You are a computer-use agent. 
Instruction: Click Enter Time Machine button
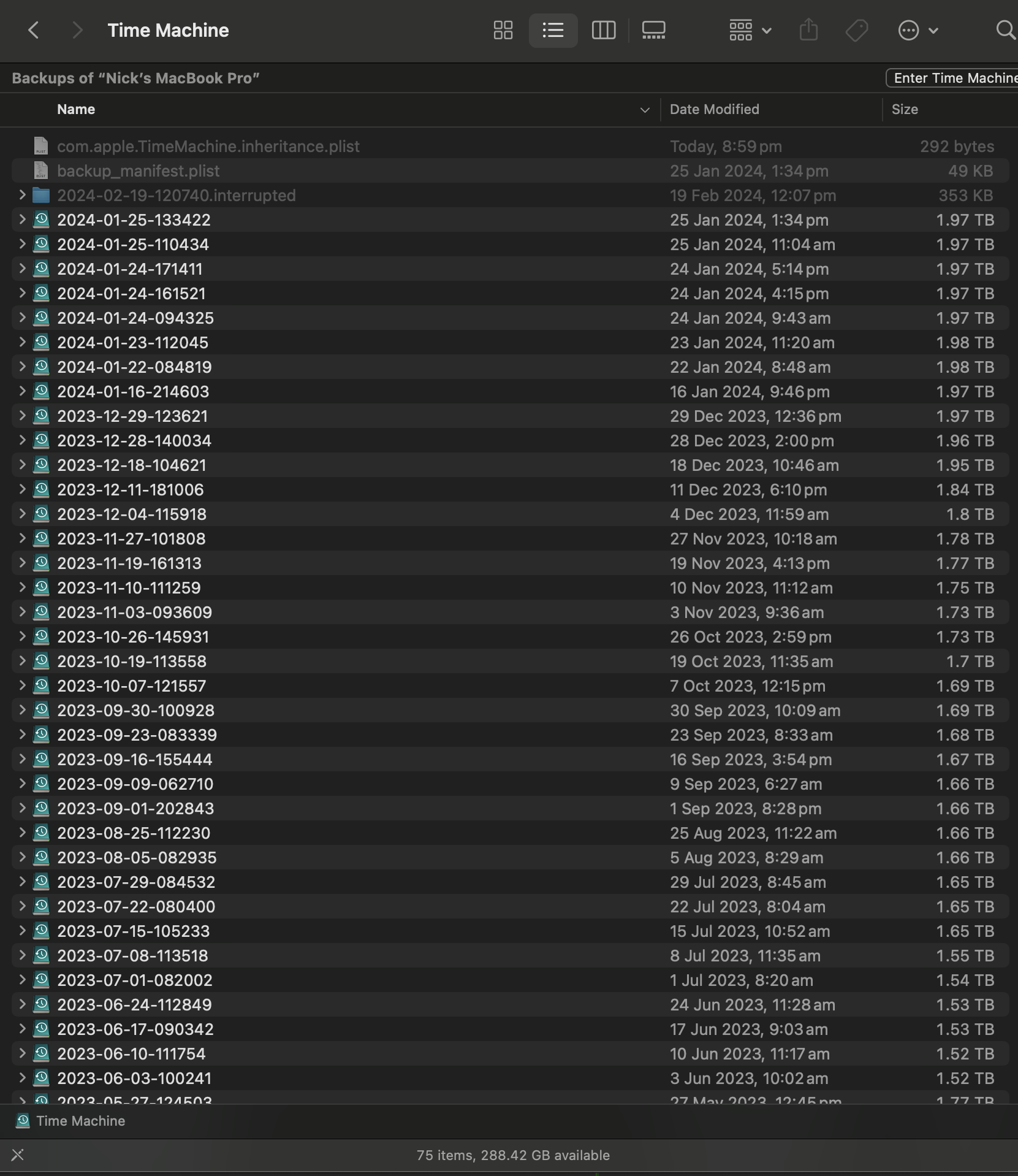pyautogui.click(x=952, y=78)
